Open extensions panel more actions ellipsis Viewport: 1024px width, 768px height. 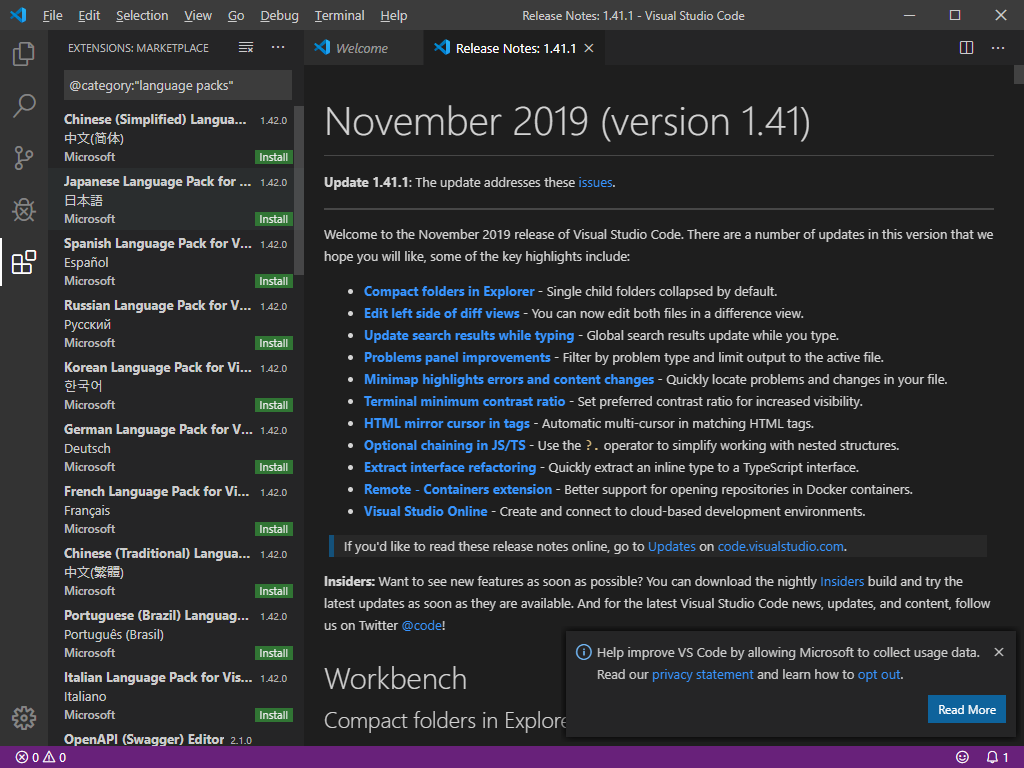pyautogui.click(x=278, y=48)
